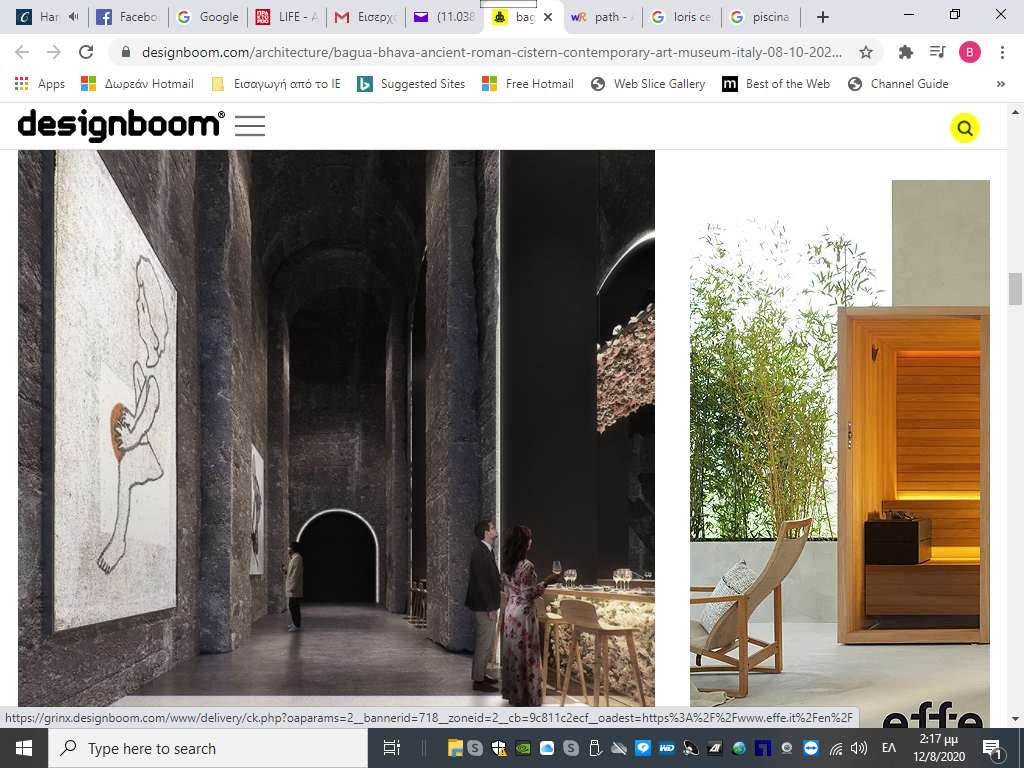The width and height of the screenshot is (1024, 768).
Task: Reload the current page
Action: click(86, 52)
